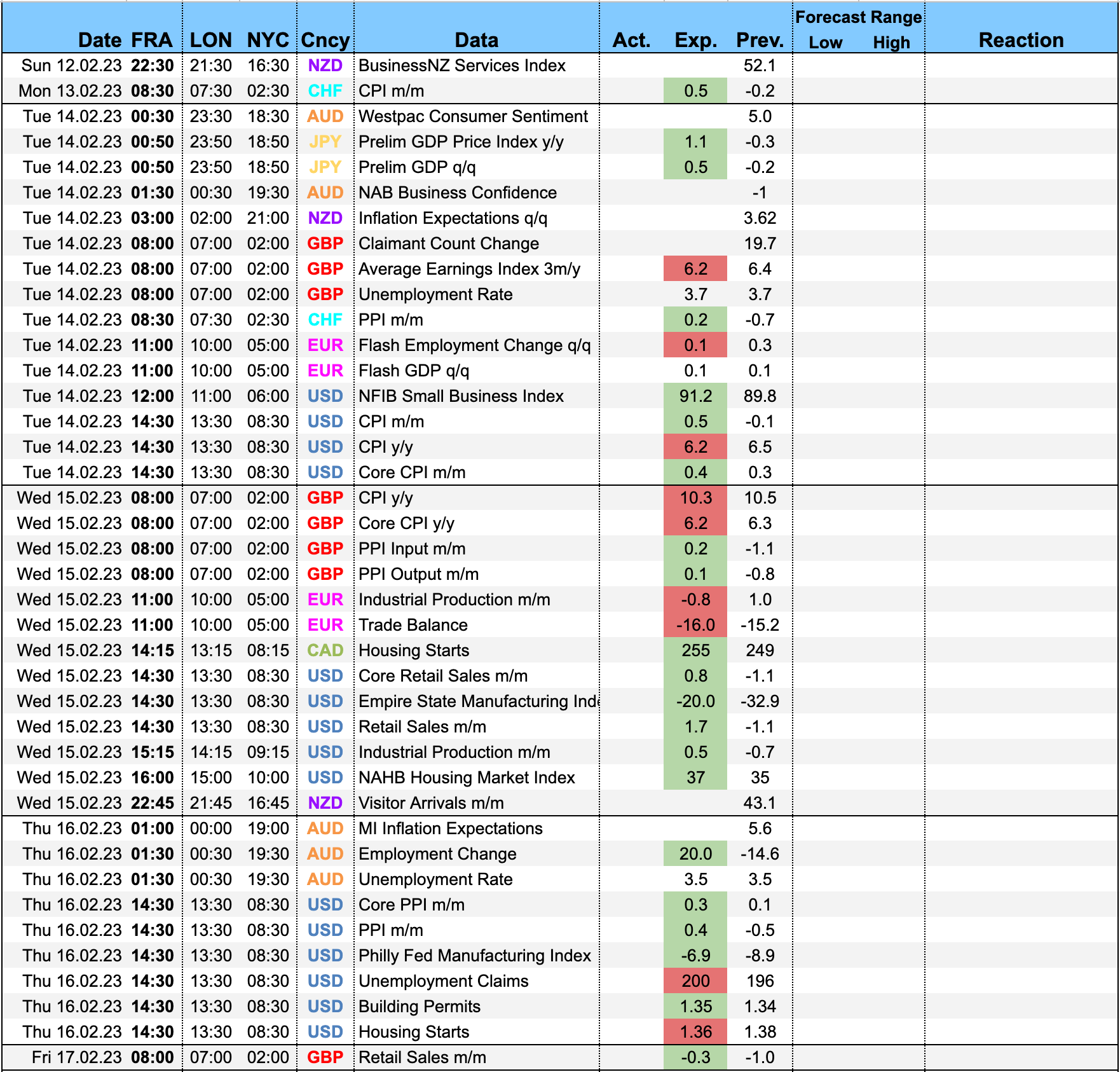The height and width of the screenshot is (1072, 1120).
Task: Click expected value 91.2 for NFIB
Action: pos(695,396)
